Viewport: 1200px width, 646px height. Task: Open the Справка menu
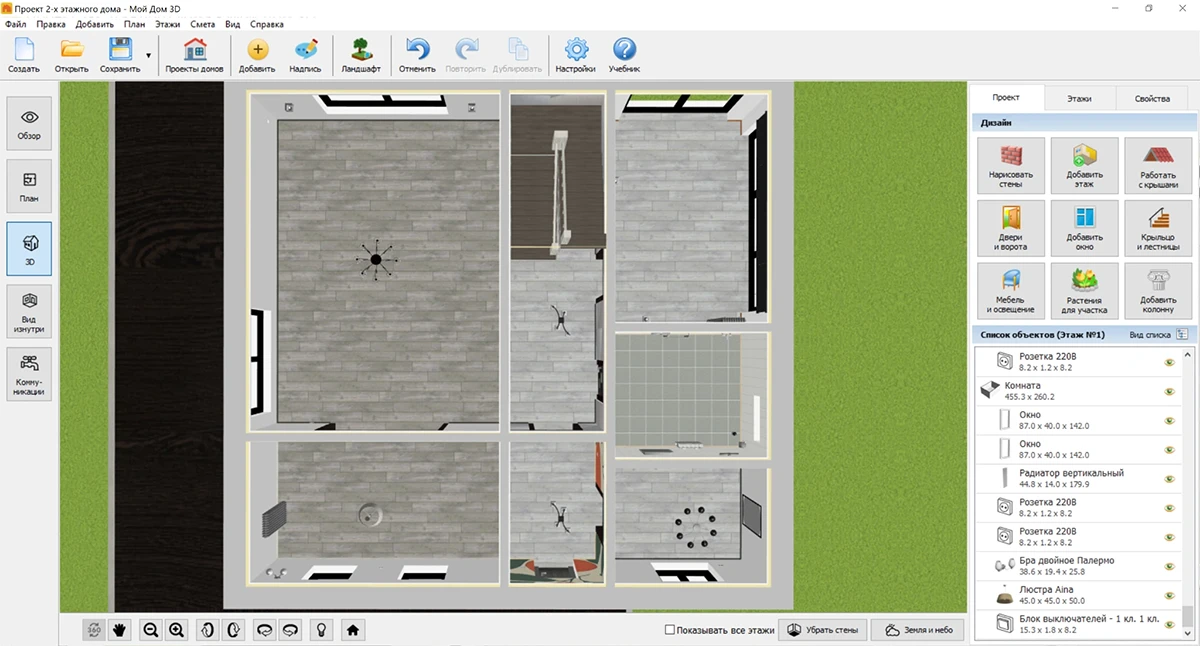click(x=266, y=24)
